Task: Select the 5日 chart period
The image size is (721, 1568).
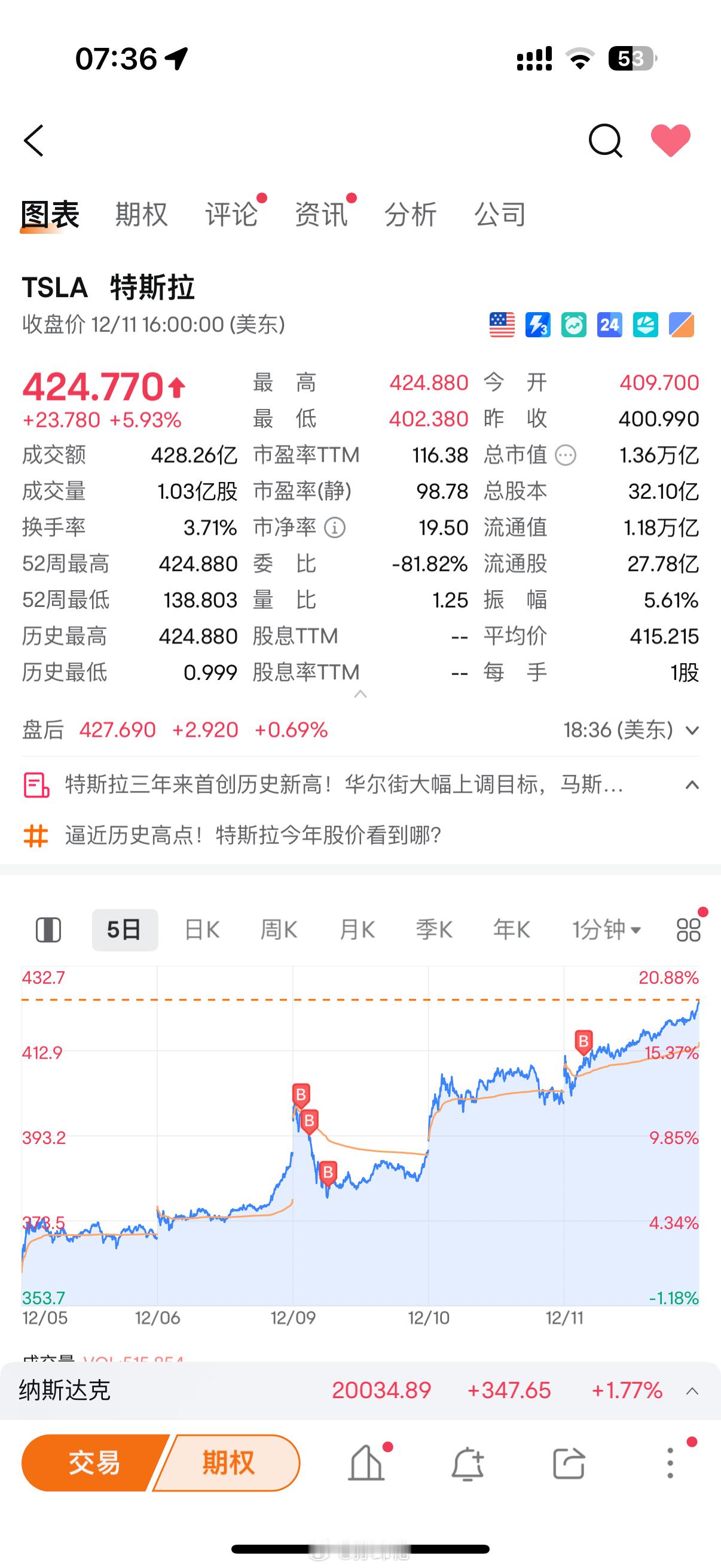Action: [125, 930]
